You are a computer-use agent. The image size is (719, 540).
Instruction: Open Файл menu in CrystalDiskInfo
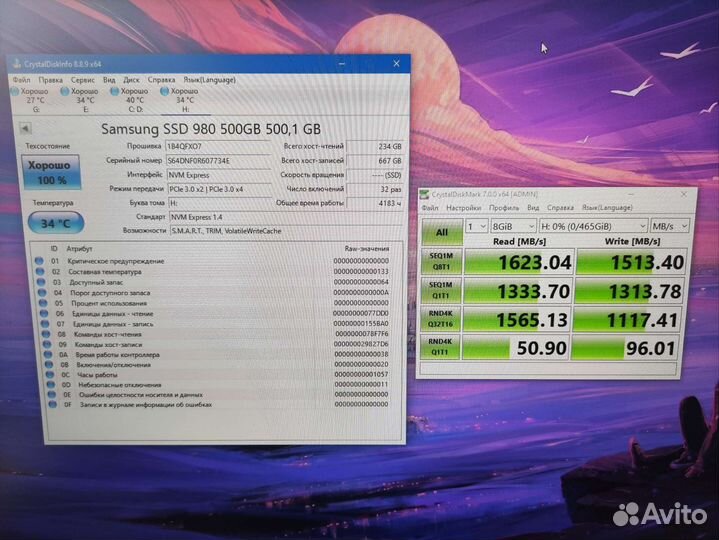coord(22,80)
